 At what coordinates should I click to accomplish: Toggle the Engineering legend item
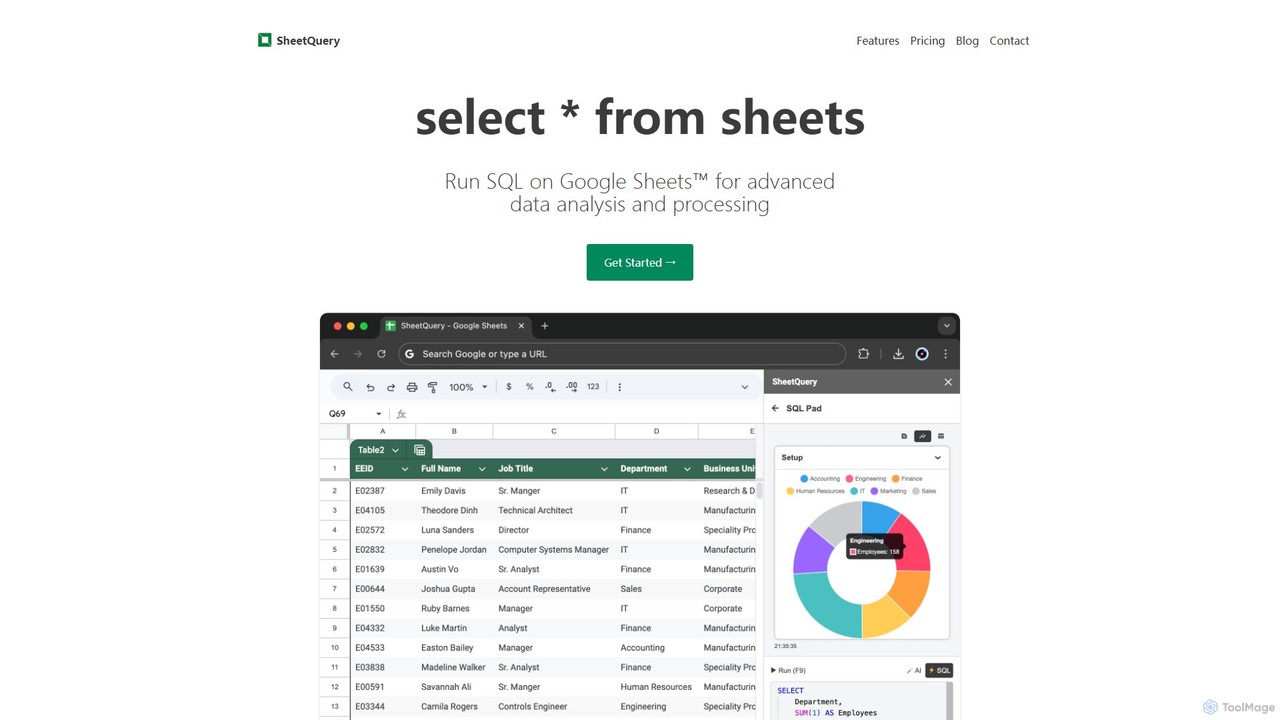[866, 479]
